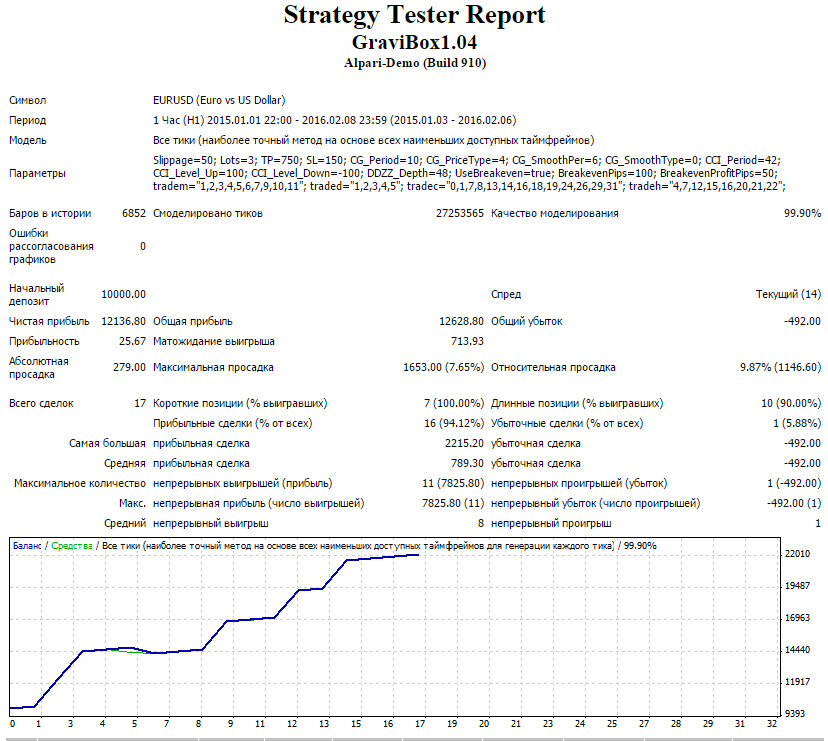Click the Параметры label

(x=37, y=173)
